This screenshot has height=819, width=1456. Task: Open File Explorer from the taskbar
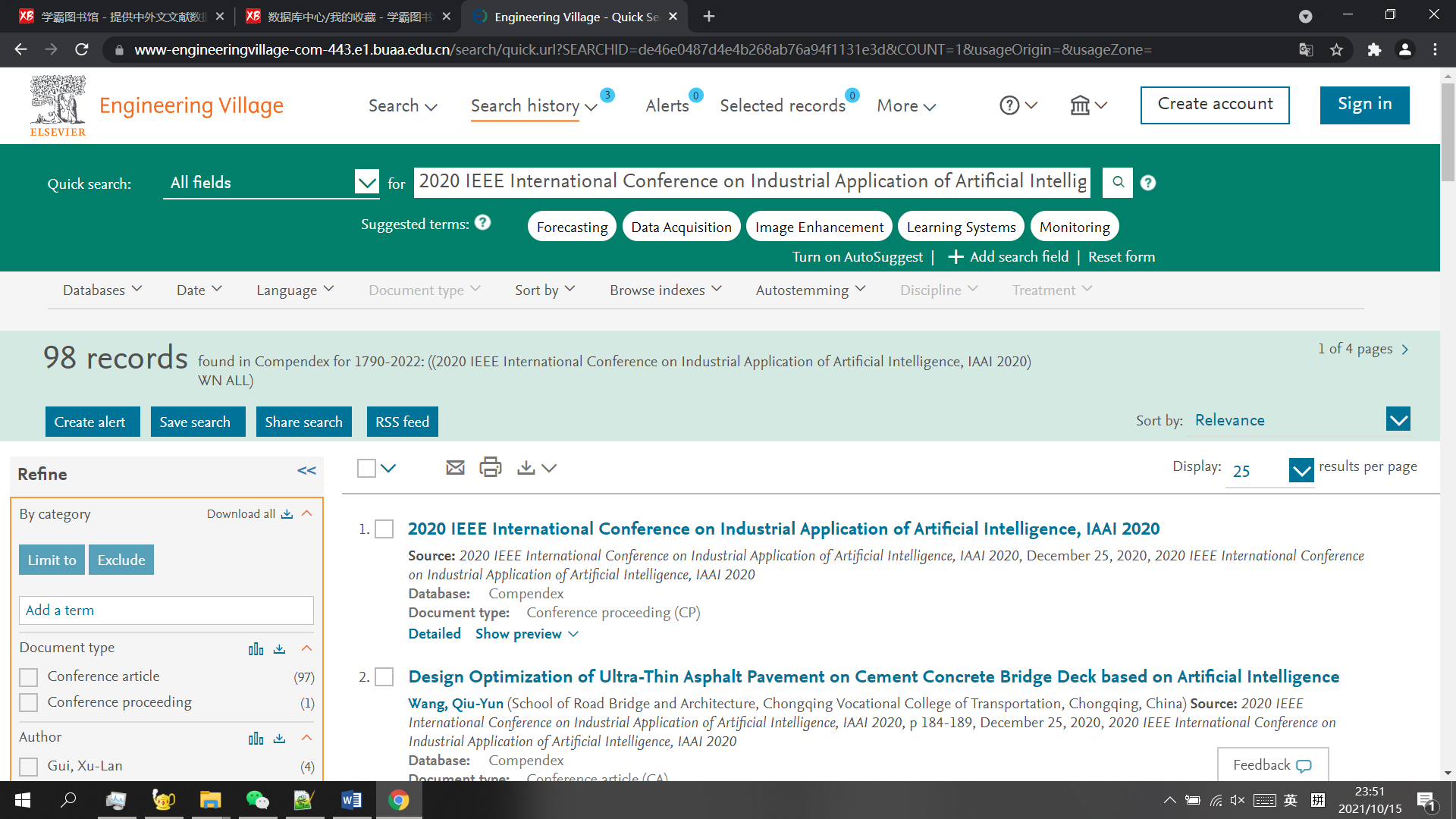point(210,800)
